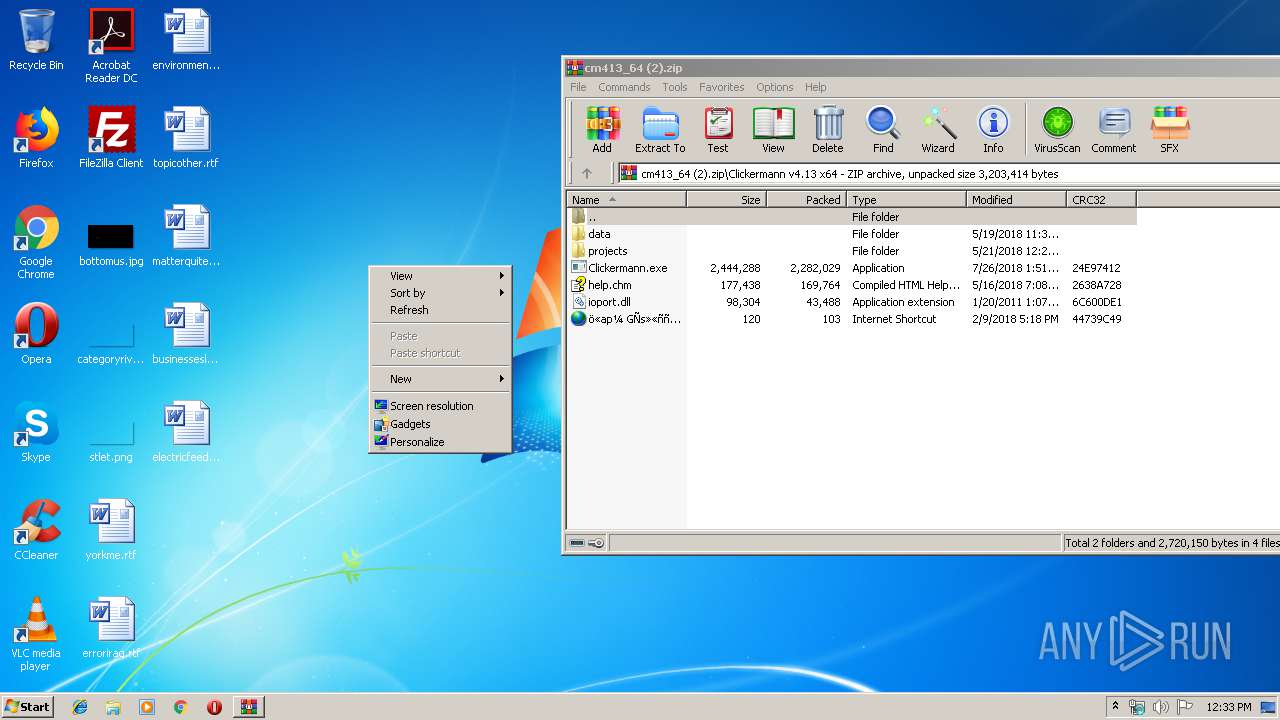
Task: Select the Skype desktop shortcut
Action: [x=36, y=432]
